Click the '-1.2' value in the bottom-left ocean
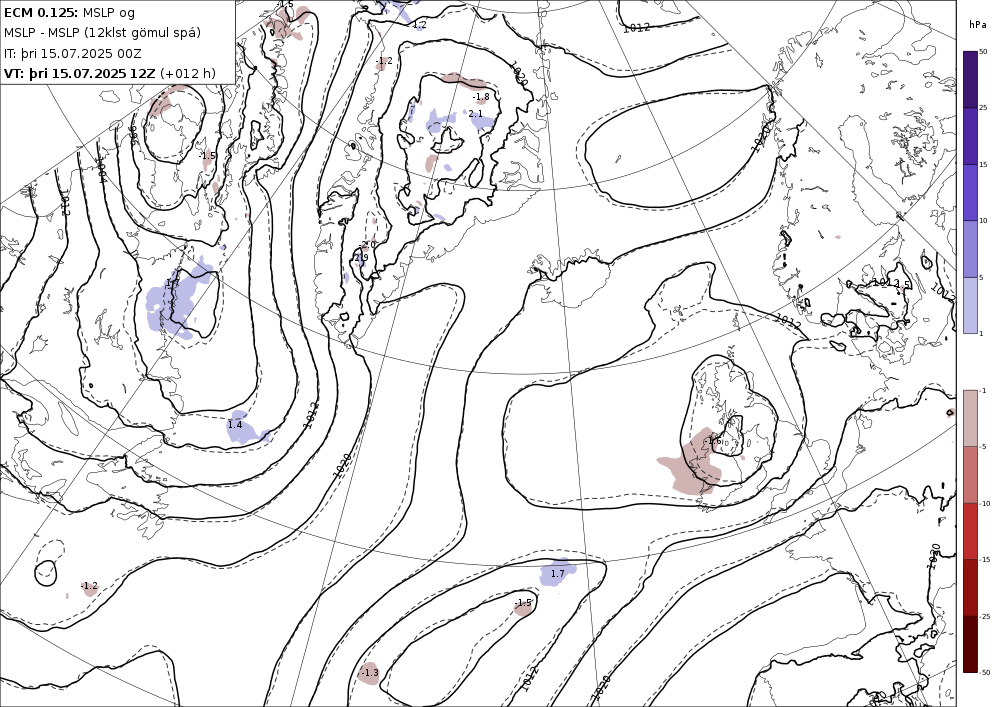The height and width of the screenshot is (707, 1000). (89, 586)
